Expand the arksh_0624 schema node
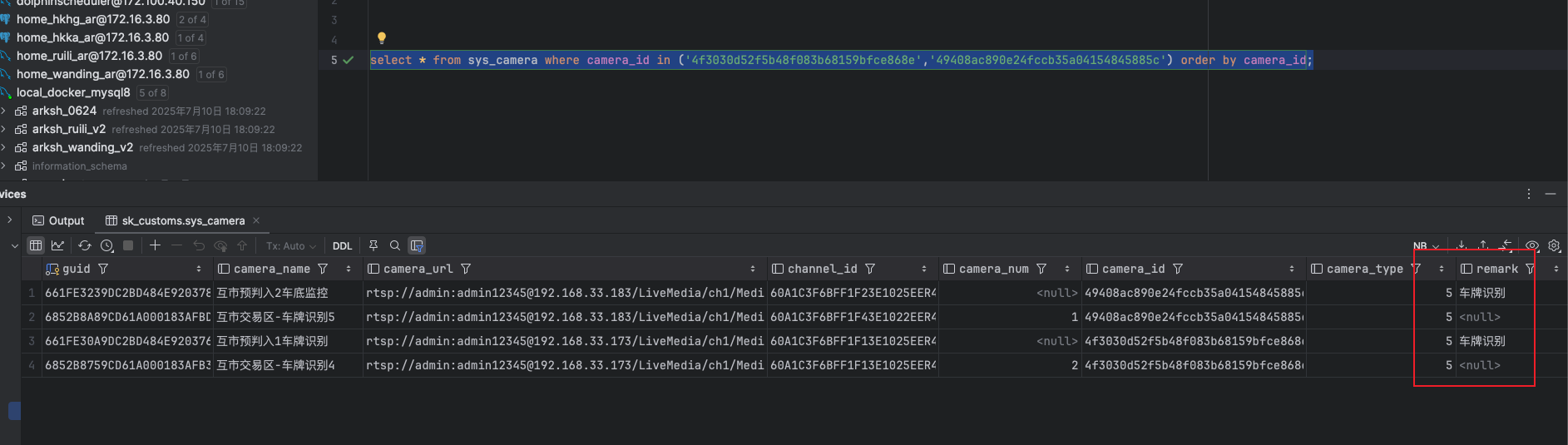This screenshot has height=445, width=1568. [x=4, y=111]
